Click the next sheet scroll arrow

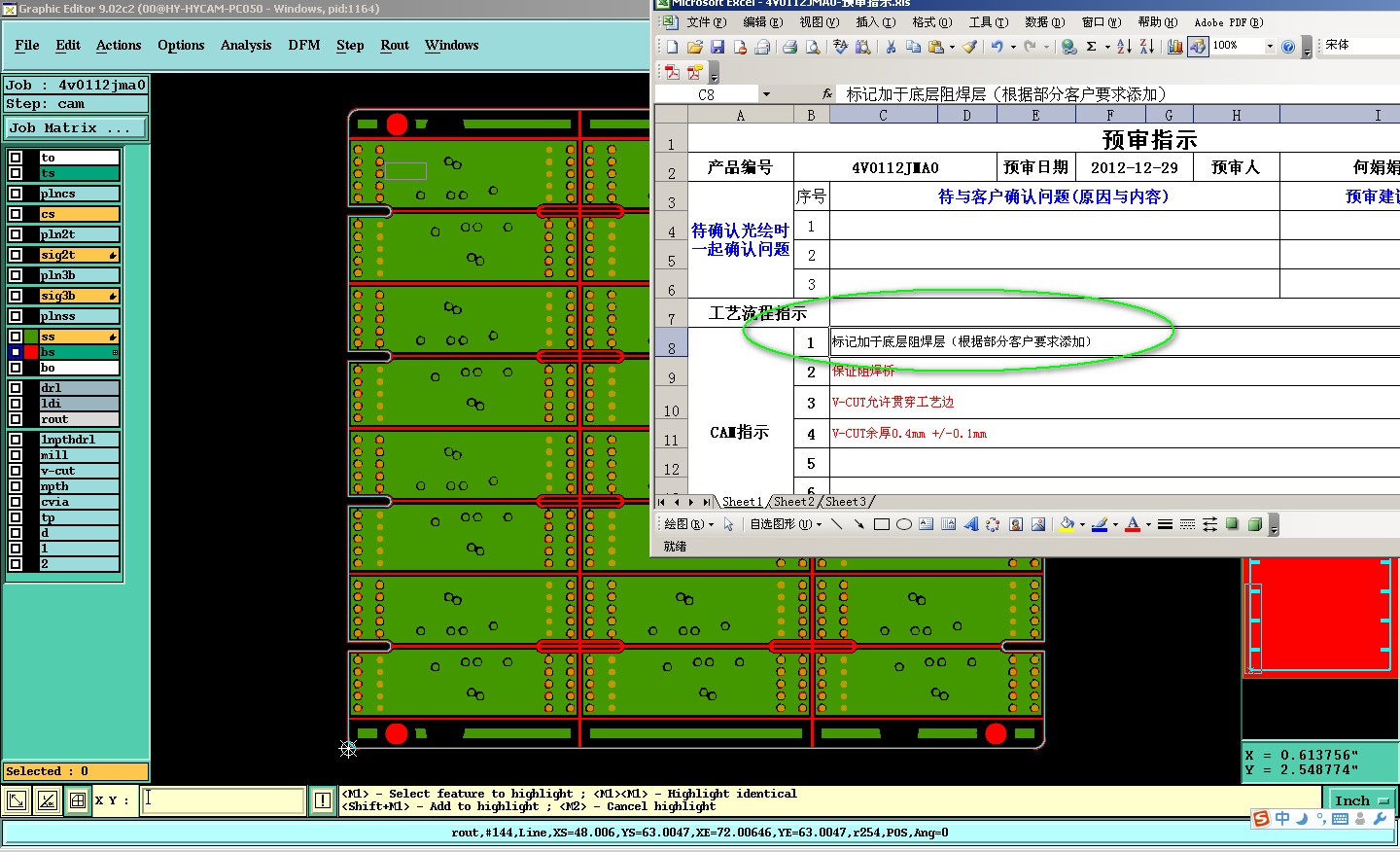click(691, 502)
